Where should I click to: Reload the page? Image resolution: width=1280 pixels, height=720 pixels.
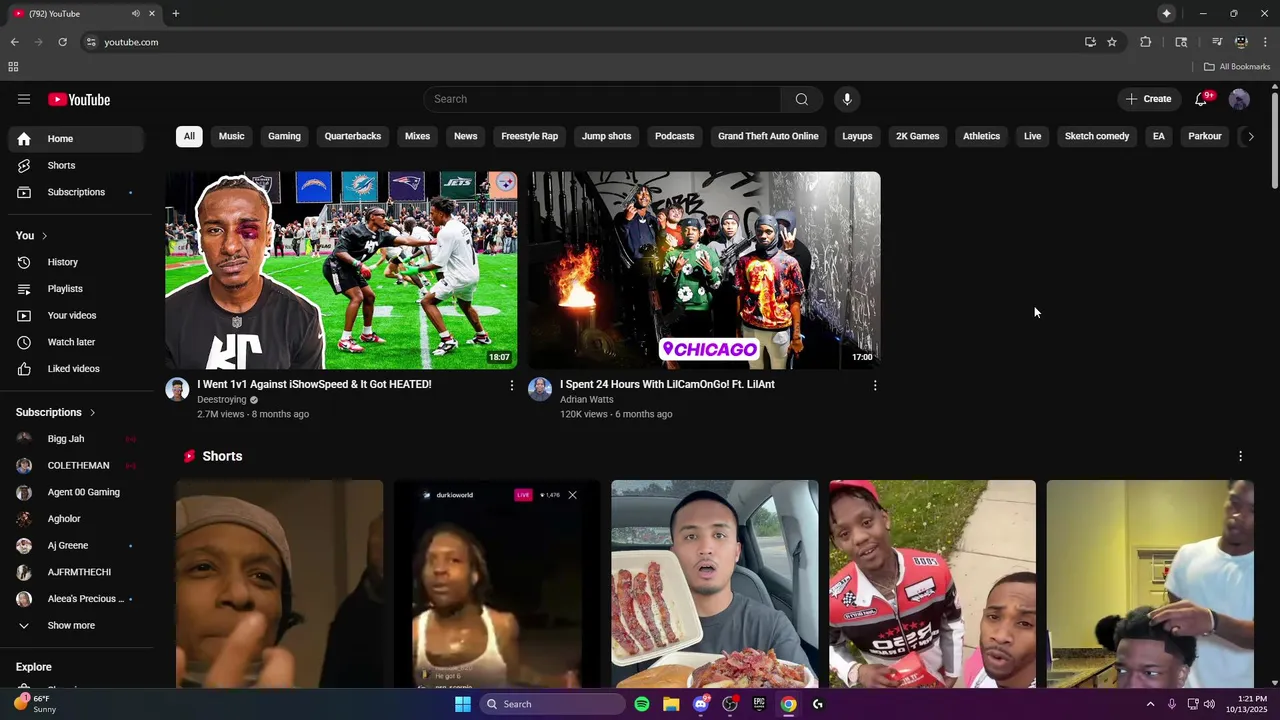pos(62,42)
